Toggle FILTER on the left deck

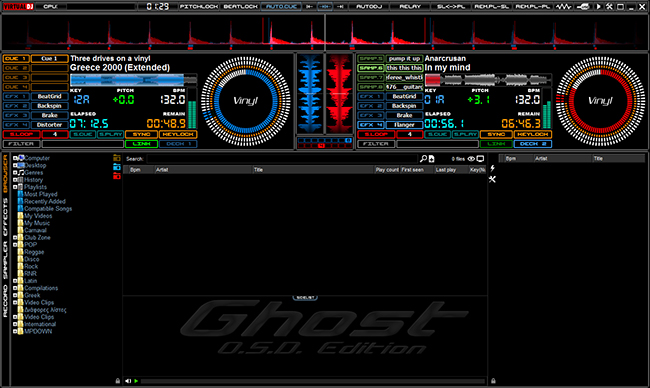(x=22, y=144)
